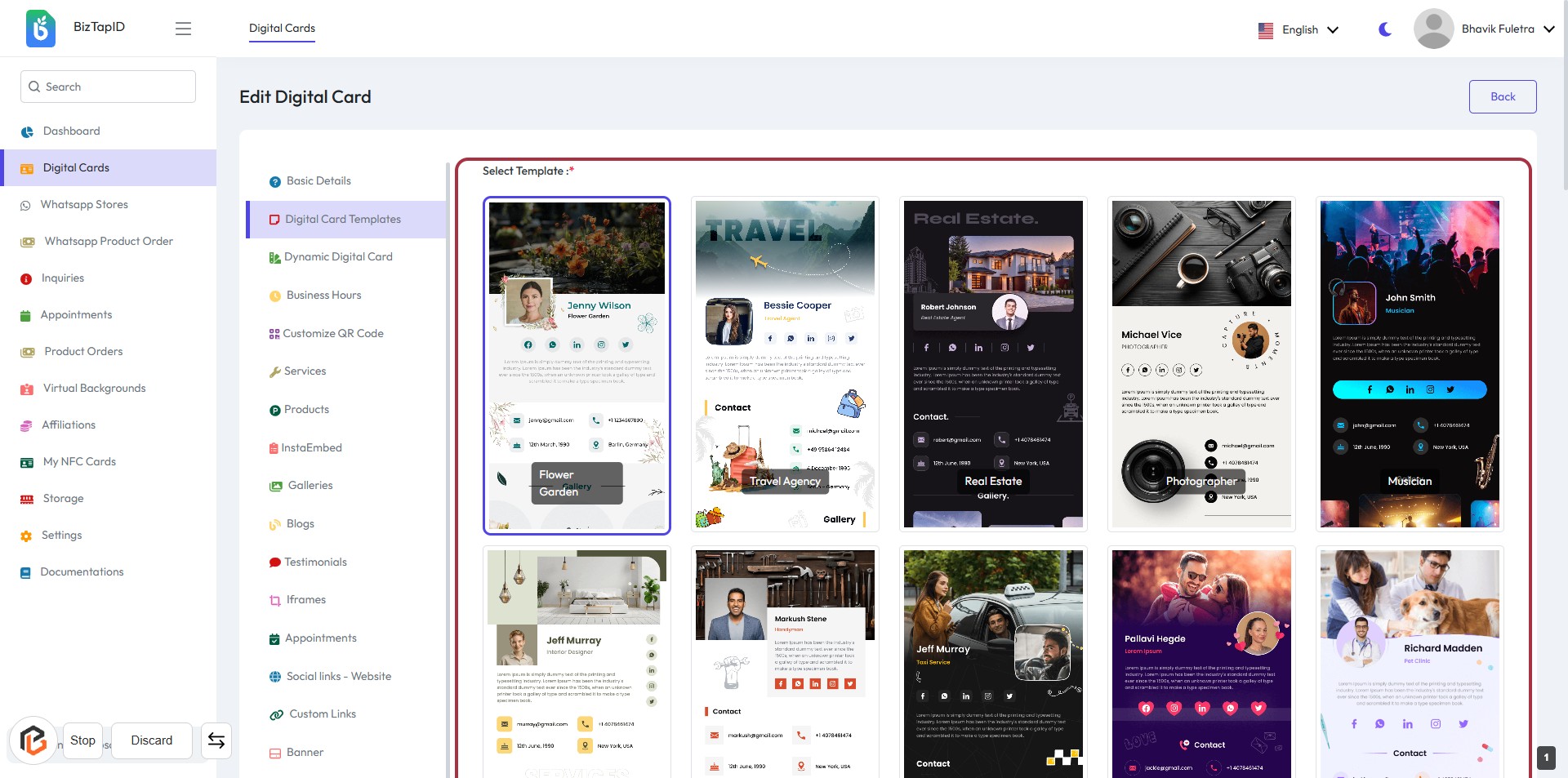The height and width of the screenshot is (778, 1568).
Task: Click the Virtual Backgrounds sidebar icon
Action: 27,389
